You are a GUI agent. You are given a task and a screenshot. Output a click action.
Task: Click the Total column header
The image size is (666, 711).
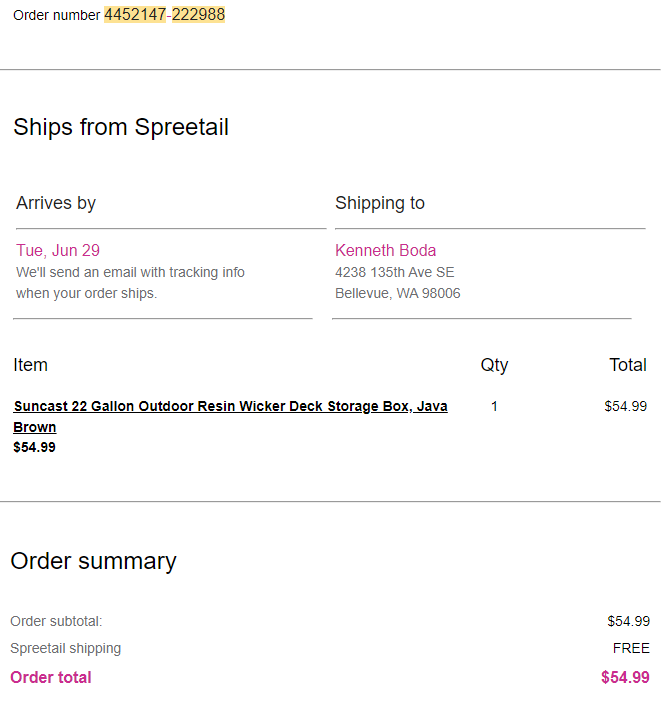[628, 365]
